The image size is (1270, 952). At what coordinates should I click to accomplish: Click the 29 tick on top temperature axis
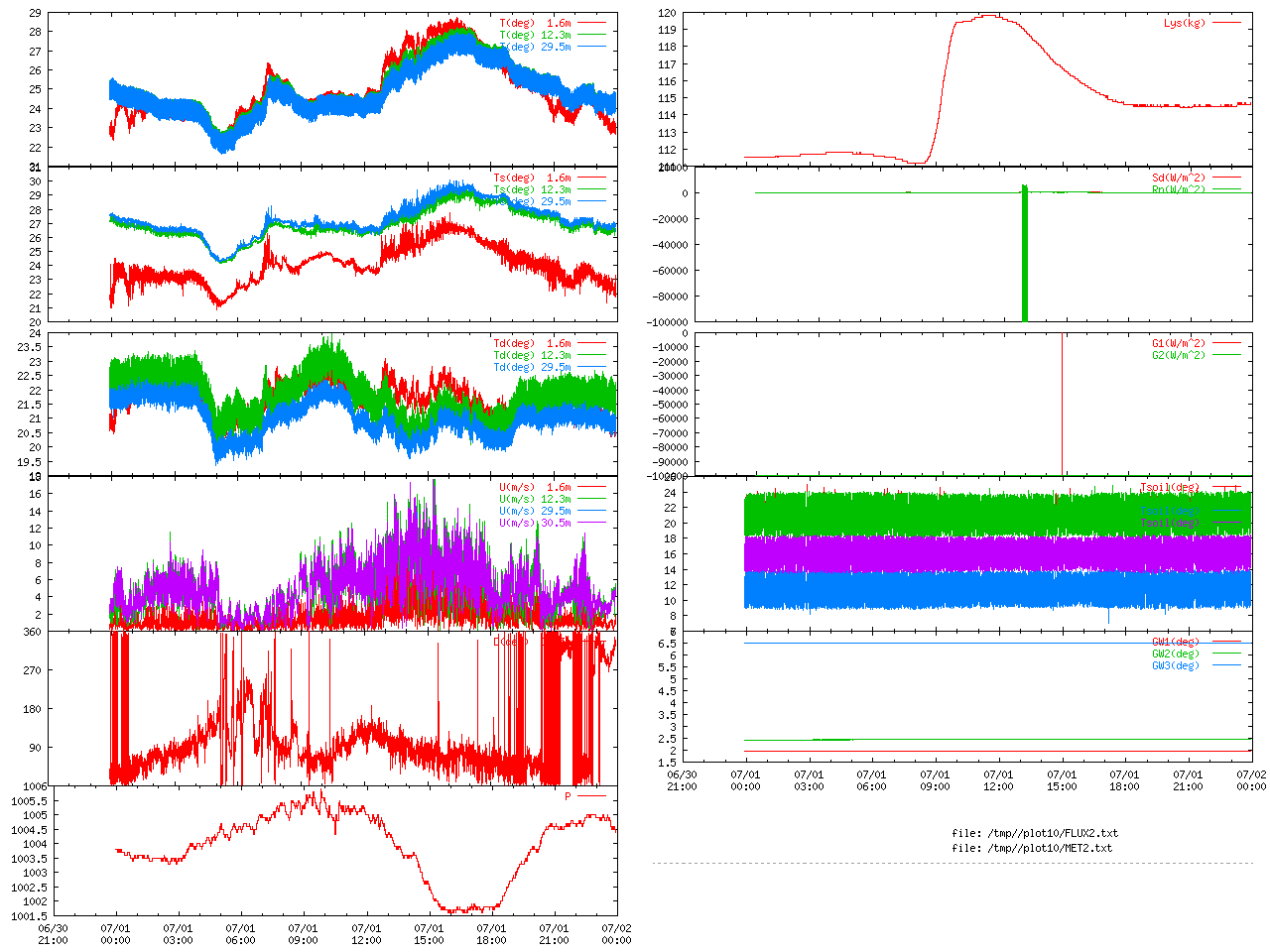36,14
